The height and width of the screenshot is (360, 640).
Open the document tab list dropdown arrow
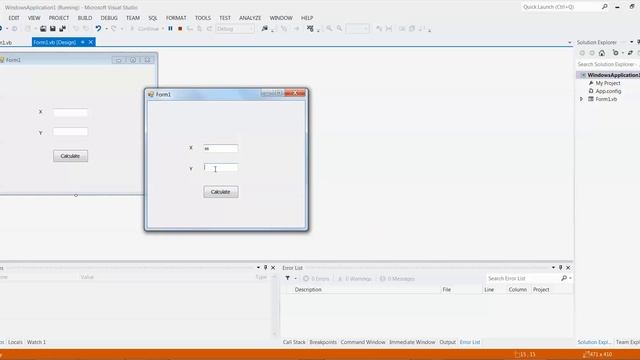569,42
